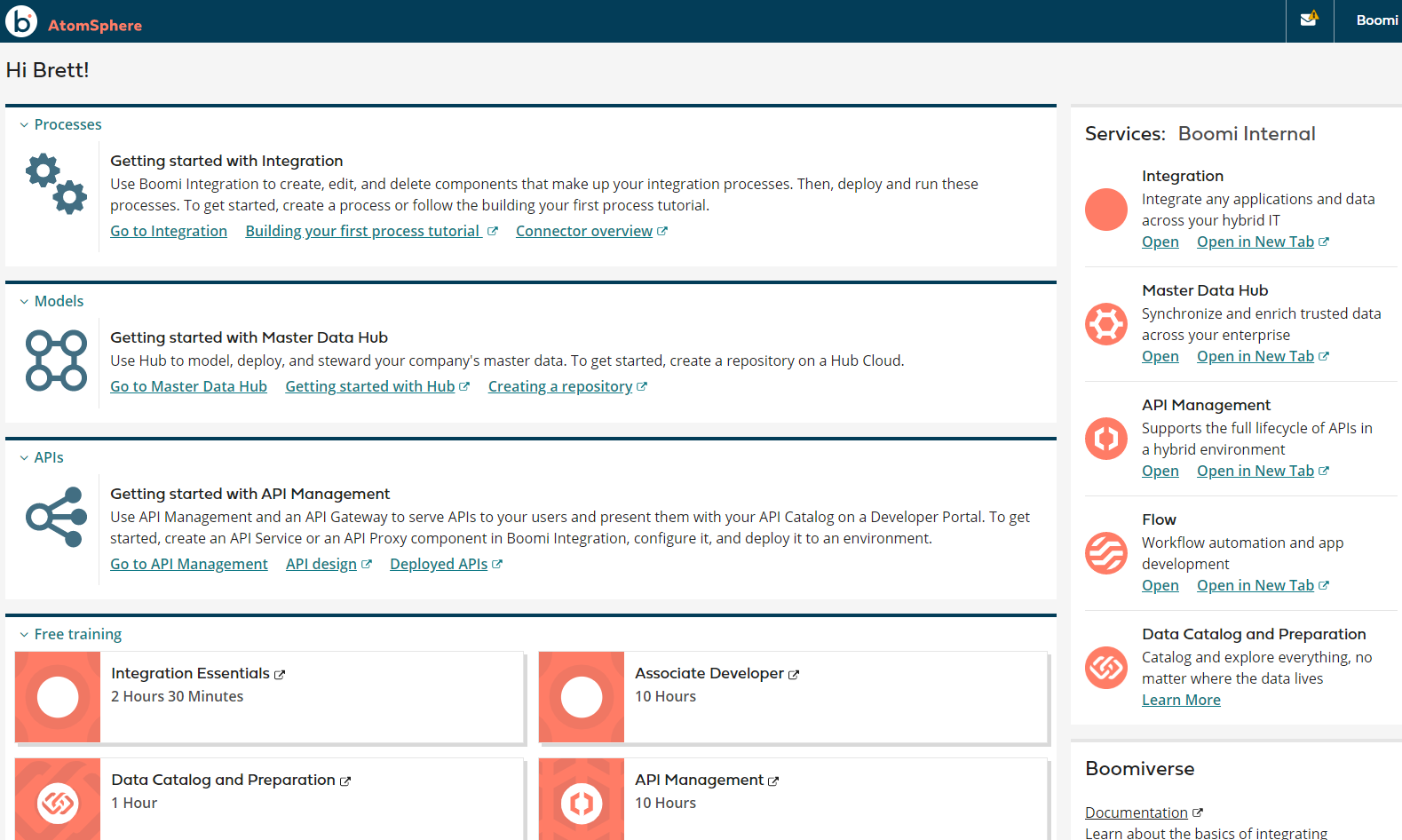The width and height of the screenshot is (1402, 840).
Task: Click the Data Catalog and Preparation service icon
Action: 1106,668
